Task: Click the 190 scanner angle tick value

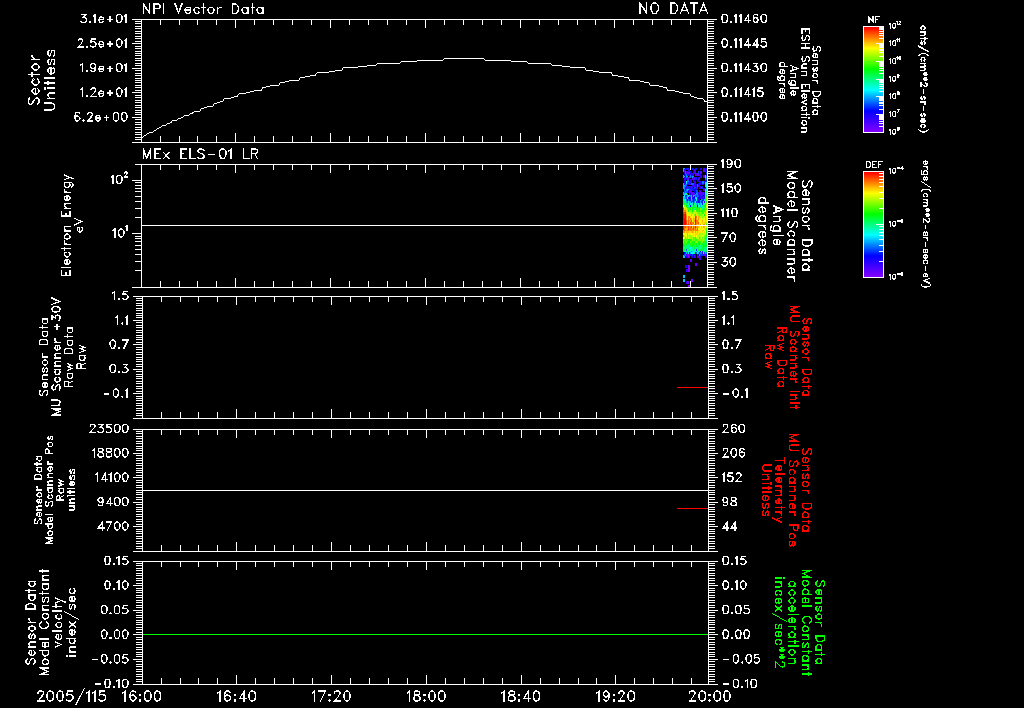Action: 731,164
